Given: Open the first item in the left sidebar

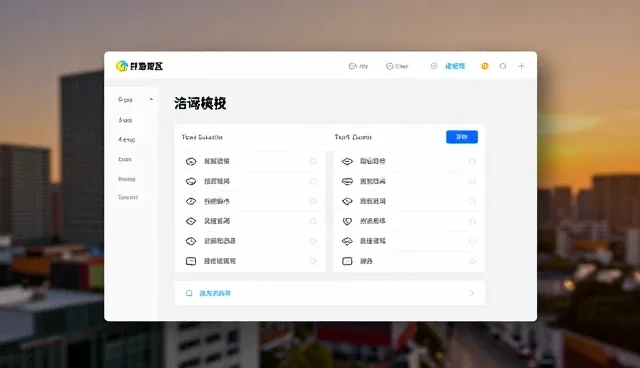Looking at the screenshot, I should (125, 100).
